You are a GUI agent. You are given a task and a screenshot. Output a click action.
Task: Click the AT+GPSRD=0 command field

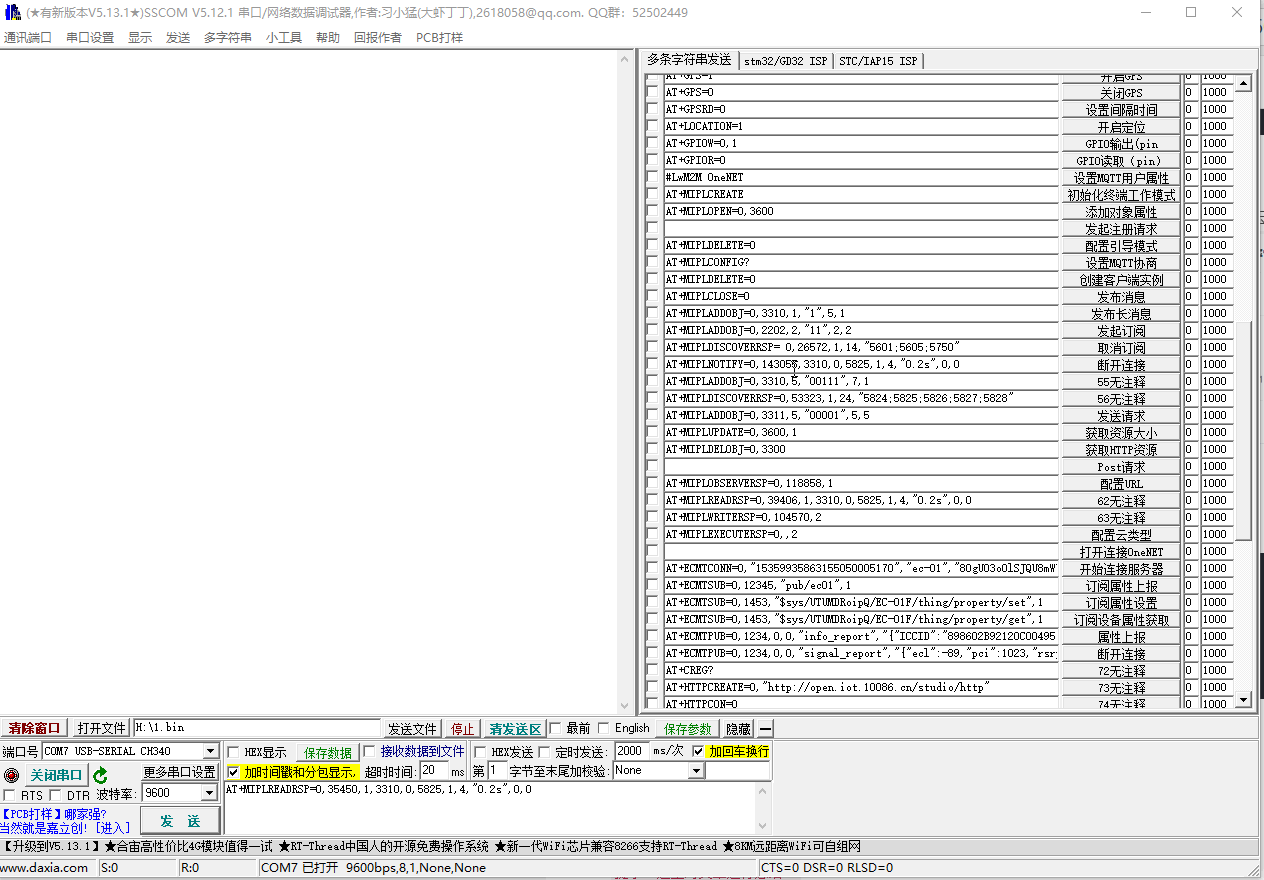[x=861, y=110]
